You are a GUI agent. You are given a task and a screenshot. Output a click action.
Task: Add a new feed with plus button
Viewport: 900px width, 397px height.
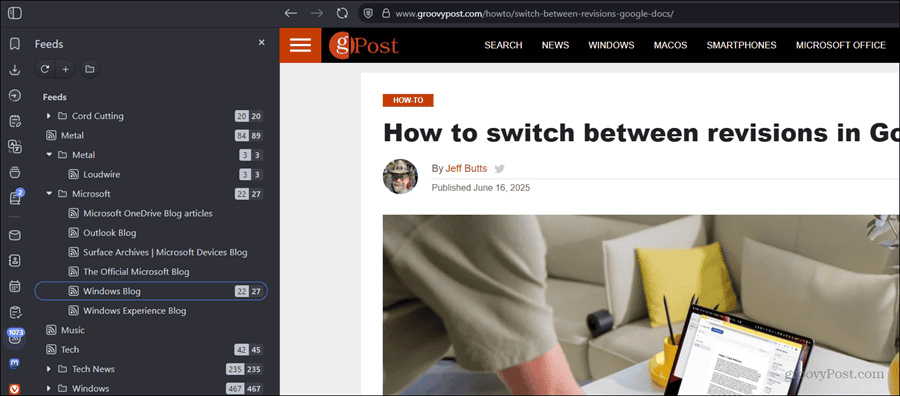click(x=65, y=69)
